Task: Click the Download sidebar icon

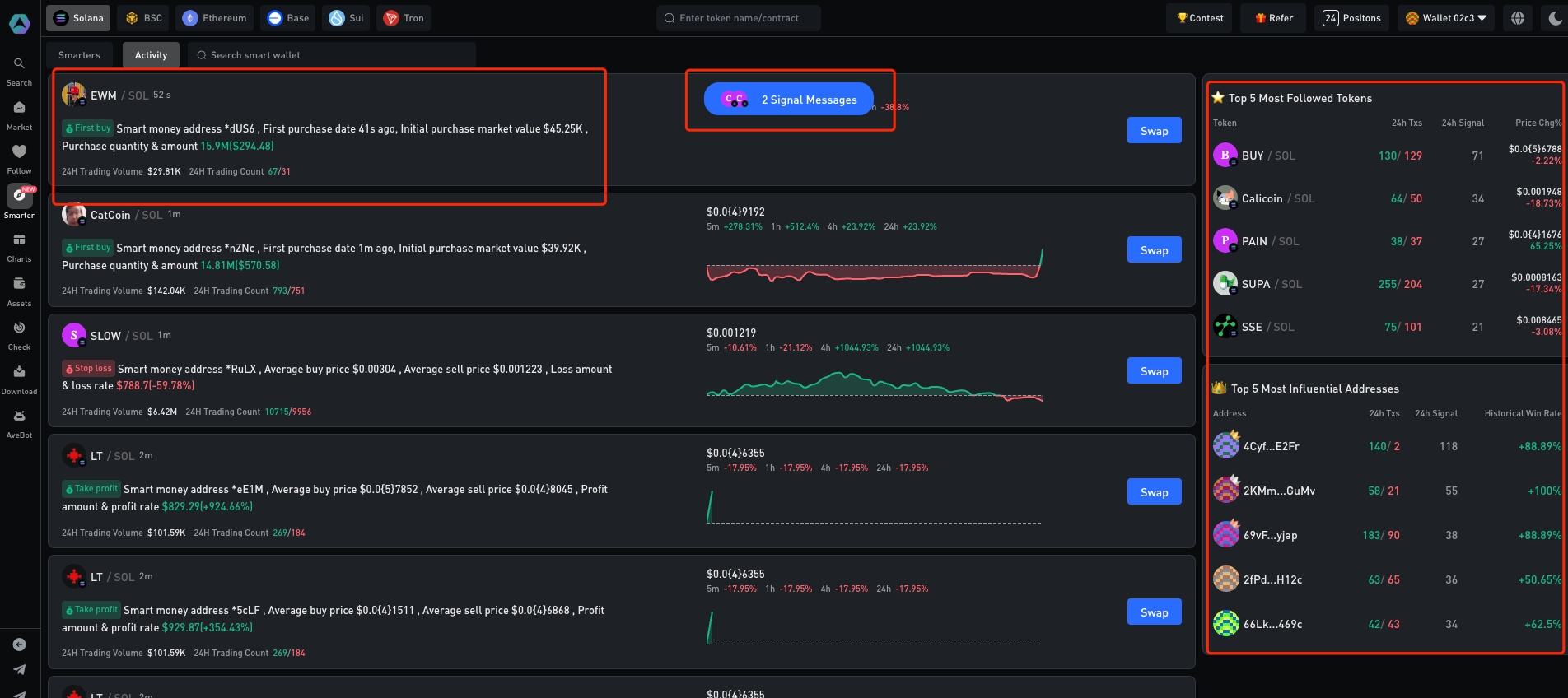Action: pyautogui.click(x=19, y=373)
